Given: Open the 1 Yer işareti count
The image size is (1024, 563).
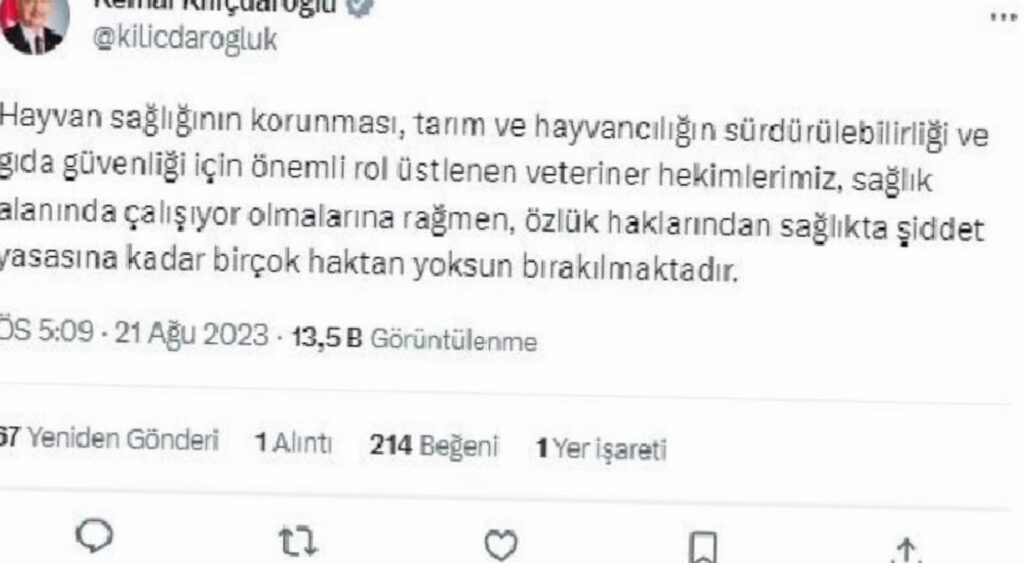Looking at the screenshot, I should click(x=601, y=449).
